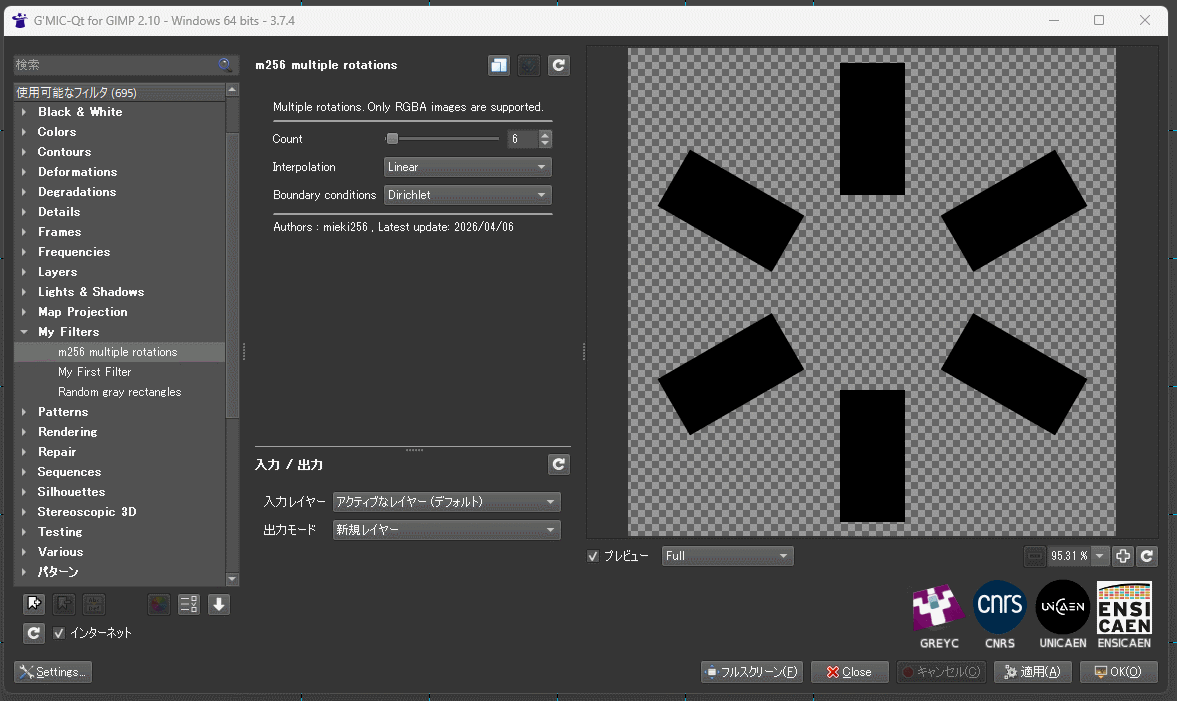The image size is (1177, 701).
Task: Click the search magnifier icon in filter search
Action: tap(226, 65)
